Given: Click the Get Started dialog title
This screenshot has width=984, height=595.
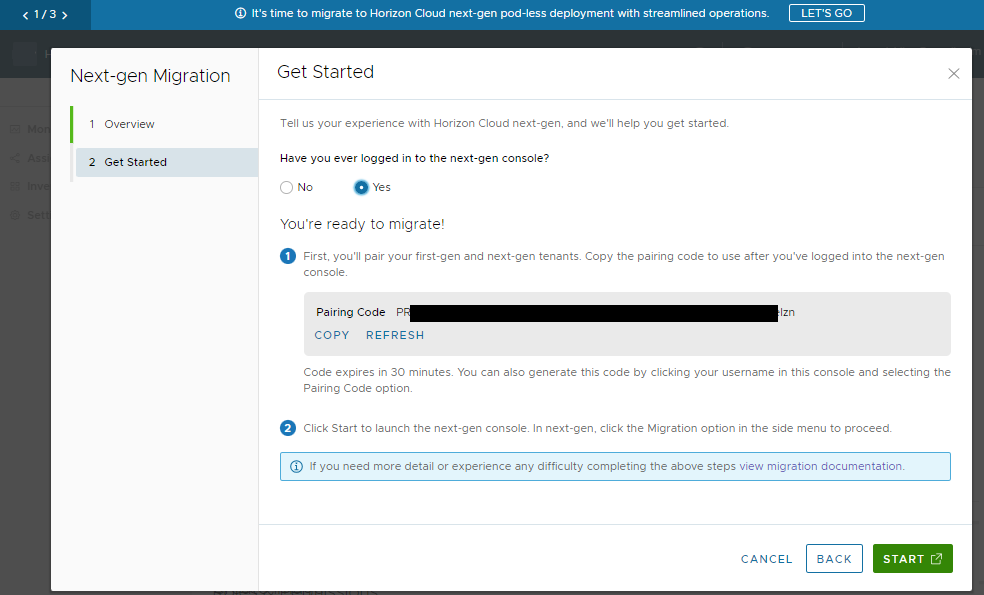Looking at the screenshot, I should tap(325, 72).
